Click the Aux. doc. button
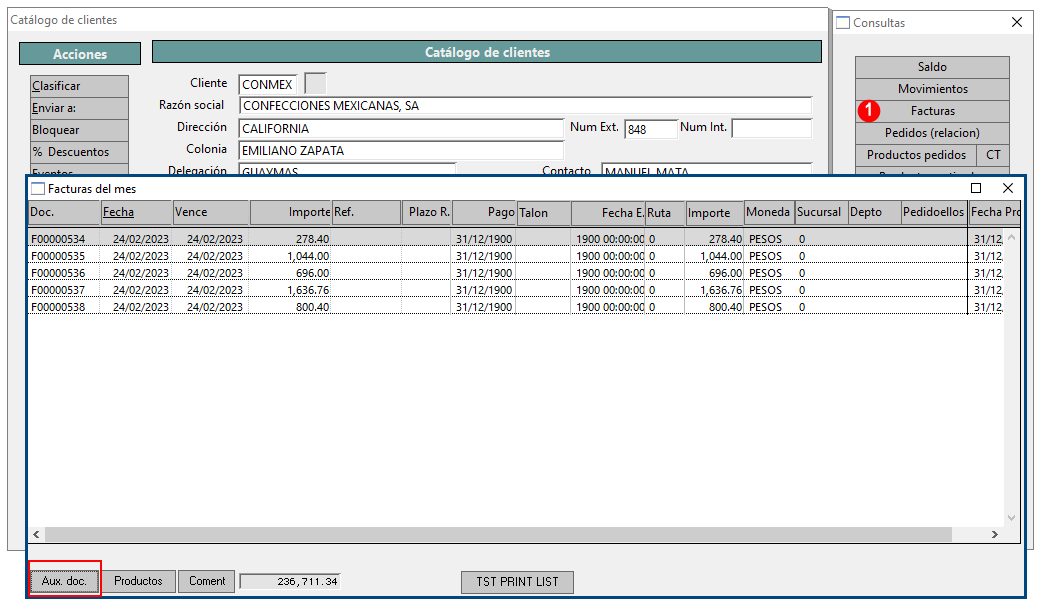Viewport: 1041px width, 604px height. (64, 581)
